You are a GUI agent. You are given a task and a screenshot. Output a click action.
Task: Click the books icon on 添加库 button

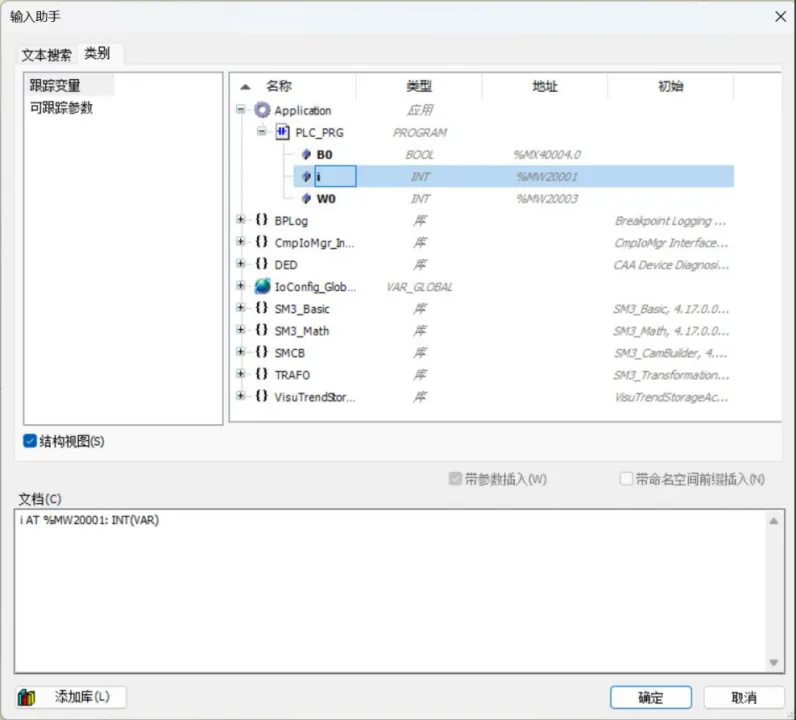tap(27, 697)
